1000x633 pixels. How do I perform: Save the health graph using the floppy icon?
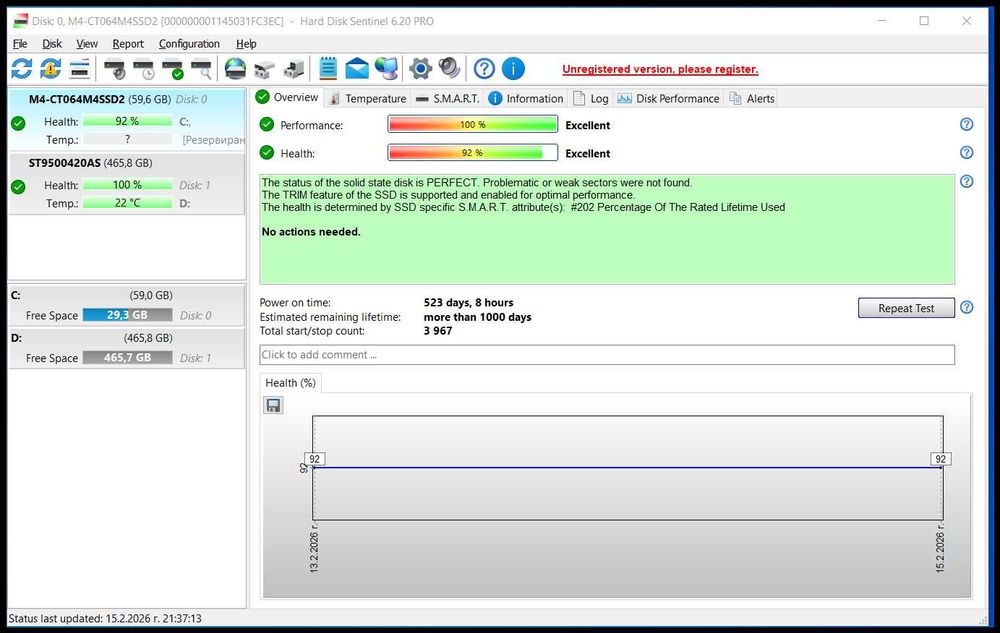coord(274,405)
